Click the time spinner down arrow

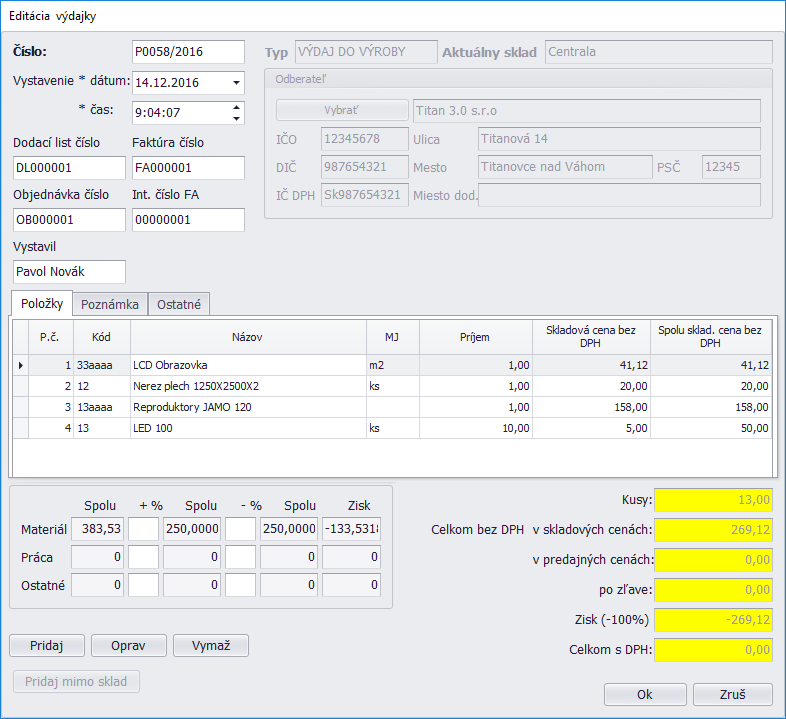(236, 118)
